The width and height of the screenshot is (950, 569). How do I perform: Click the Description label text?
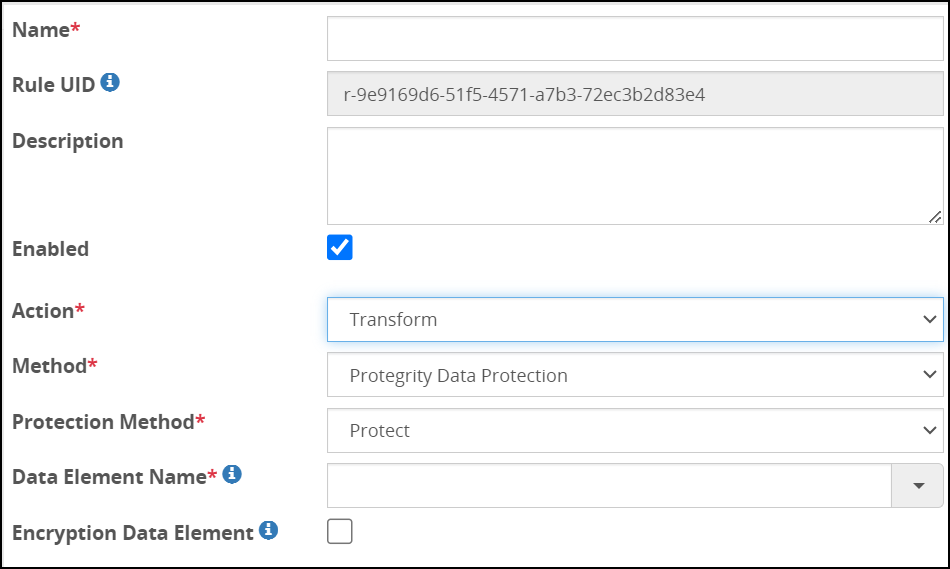[67, 141]
